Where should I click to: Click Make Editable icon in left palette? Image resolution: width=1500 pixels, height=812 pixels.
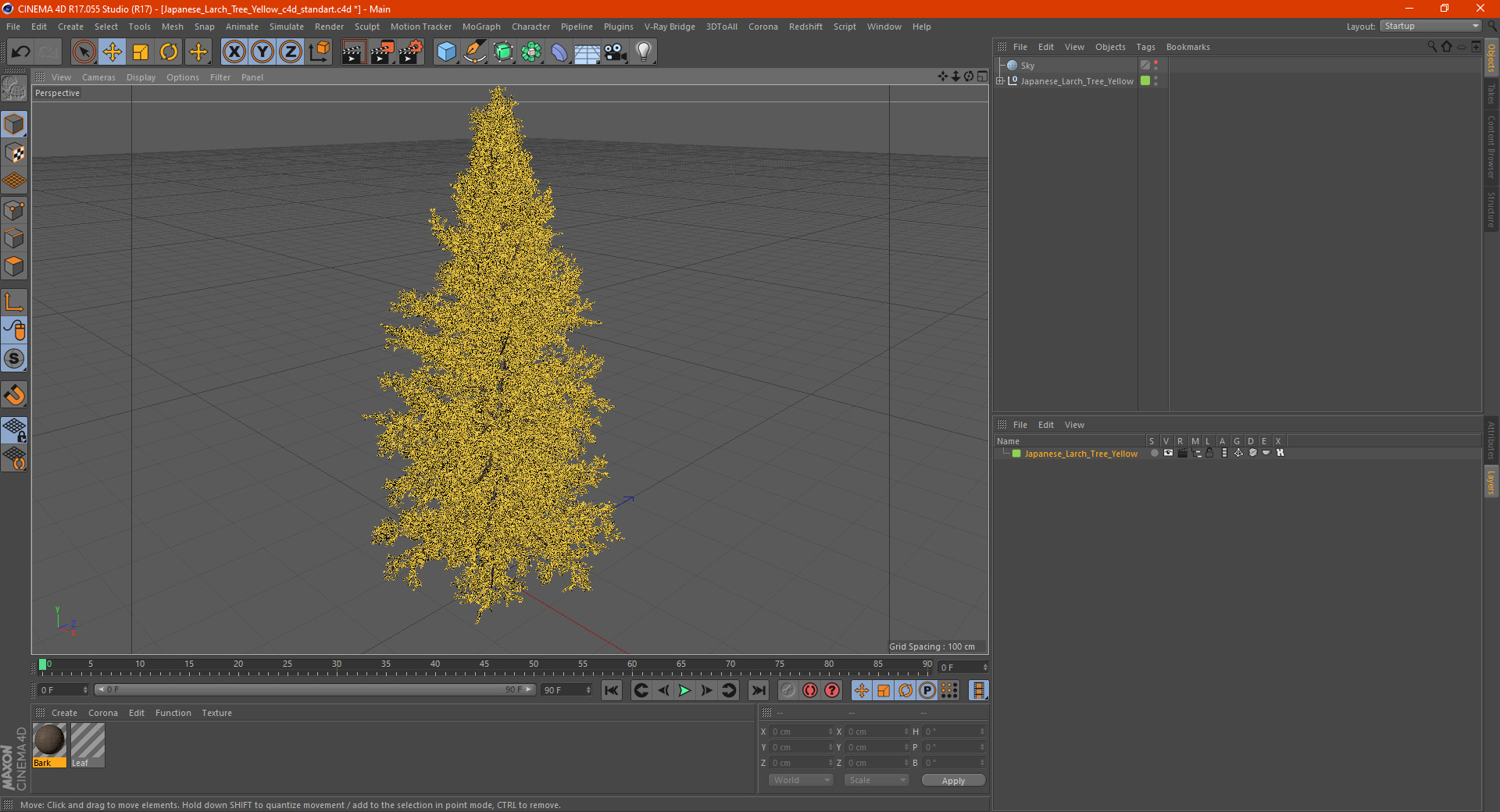(x=14, y=90)
